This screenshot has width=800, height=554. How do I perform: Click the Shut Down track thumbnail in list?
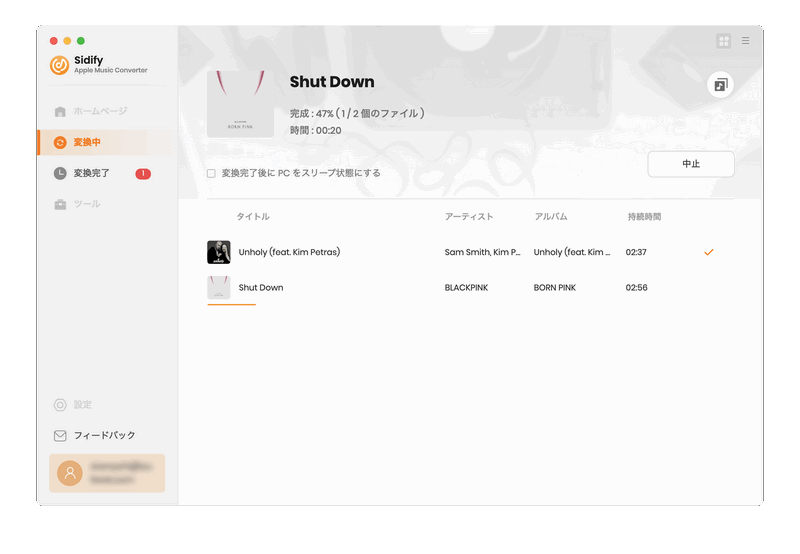click(219, 288)
